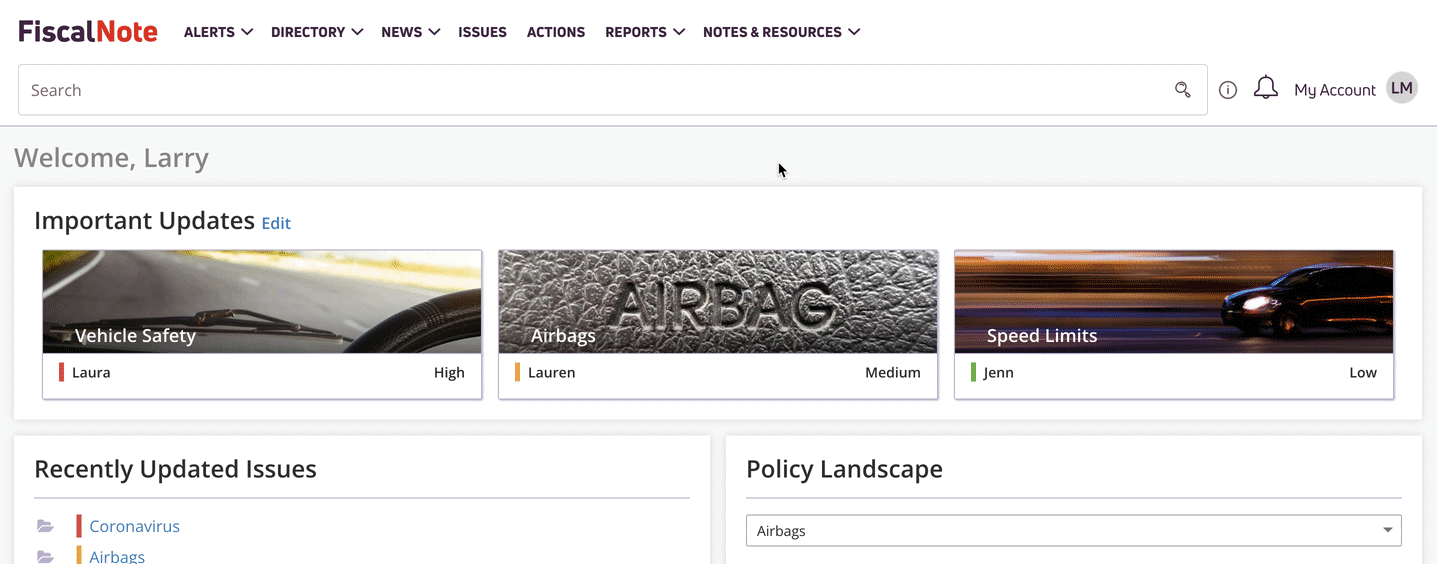Go to the Actions page
Image resolution: width=1437 pixels, height=564 pixels.
coord(556,32)
